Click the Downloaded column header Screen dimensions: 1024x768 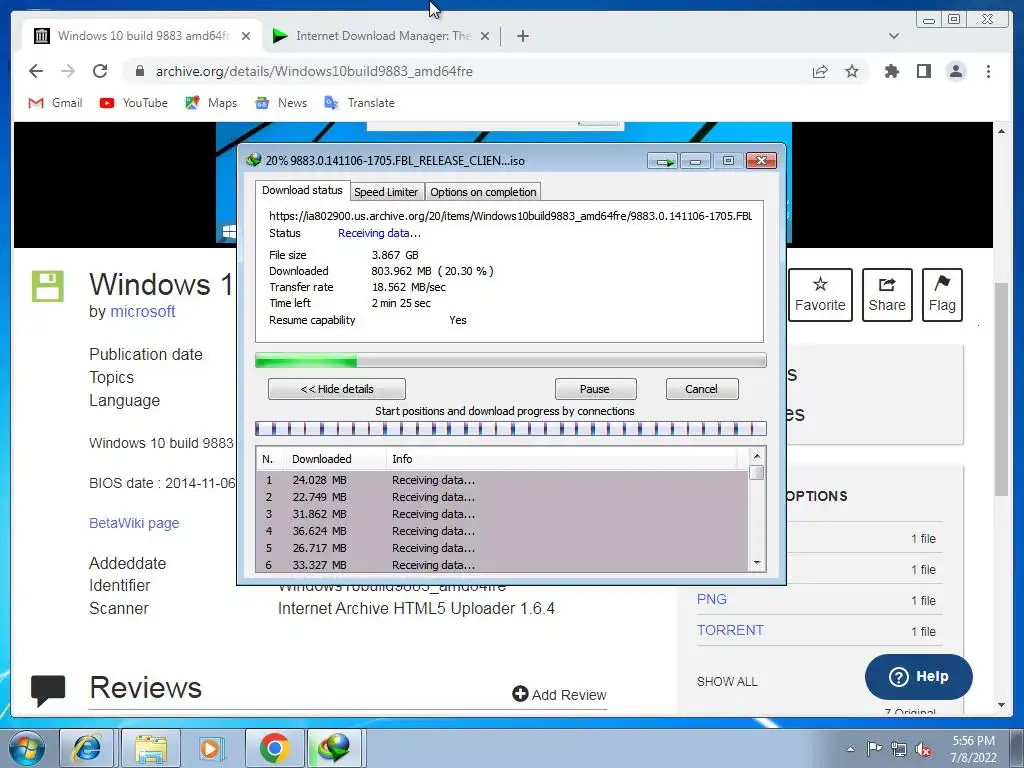[336, 459]
